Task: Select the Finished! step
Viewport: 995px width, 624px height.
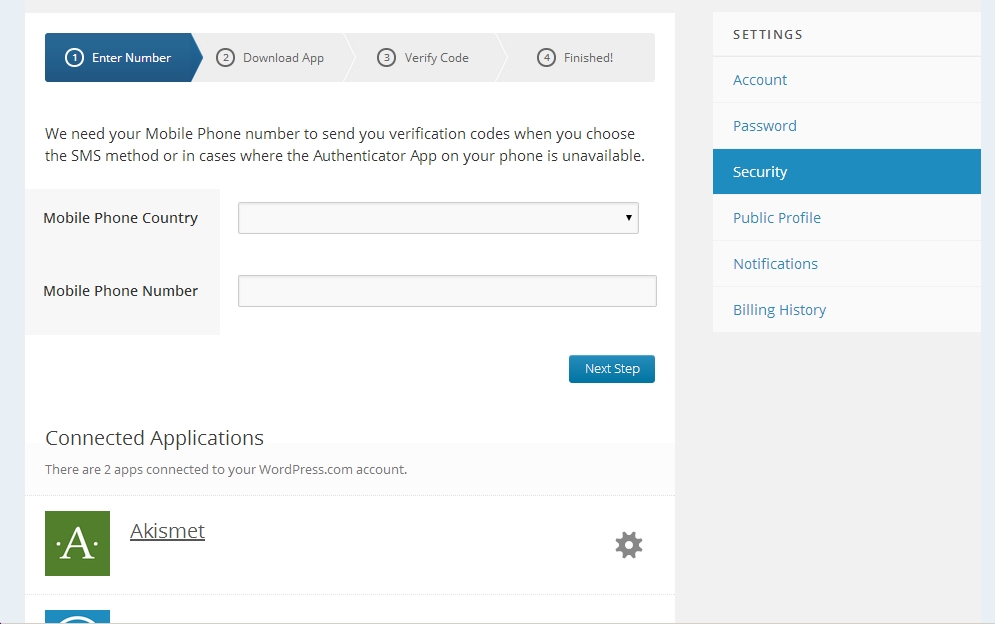Action: (588, 58)
